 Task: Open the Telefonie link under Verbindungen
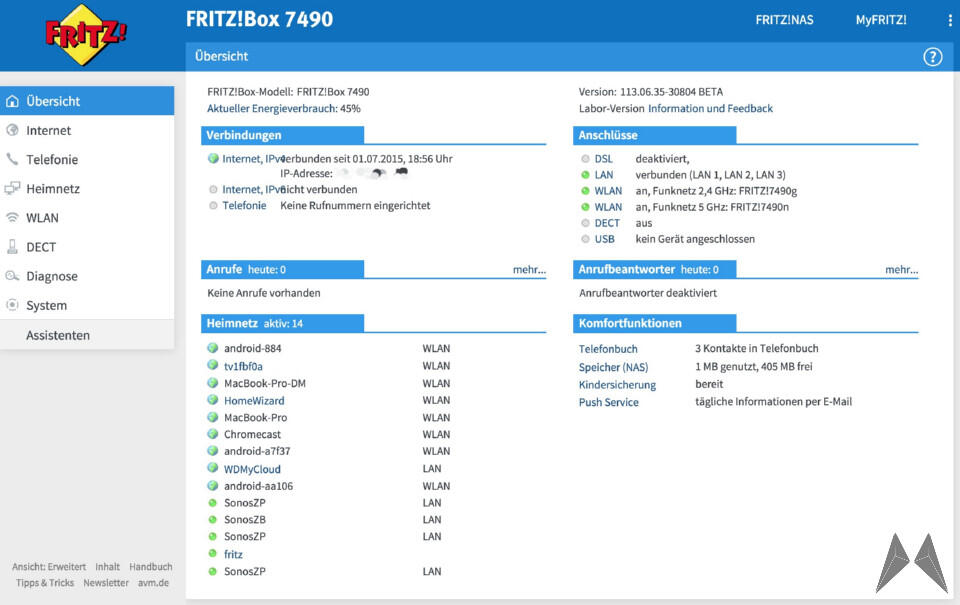[244, 205]
